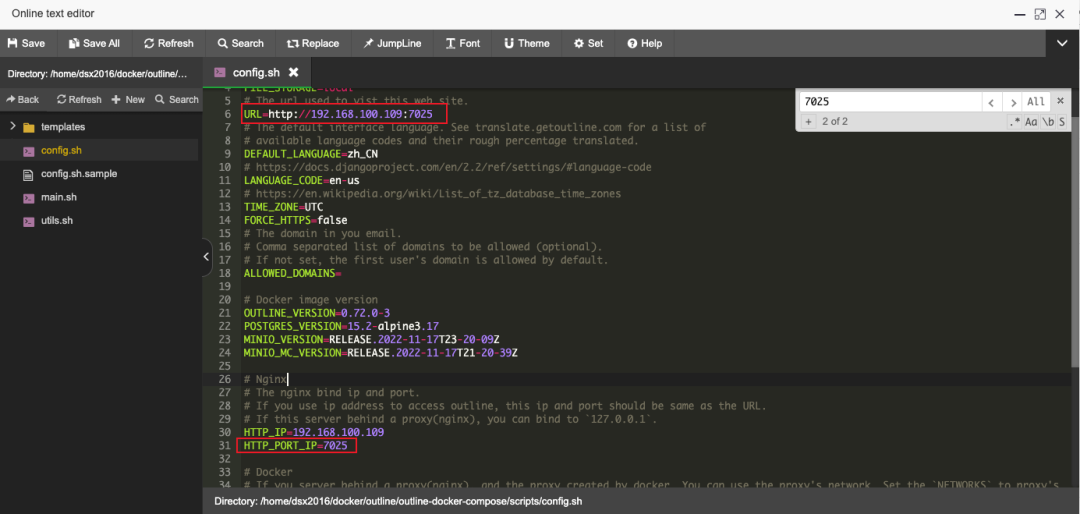Click the ALLOWED_DOMAINS= line

point(293,274)
